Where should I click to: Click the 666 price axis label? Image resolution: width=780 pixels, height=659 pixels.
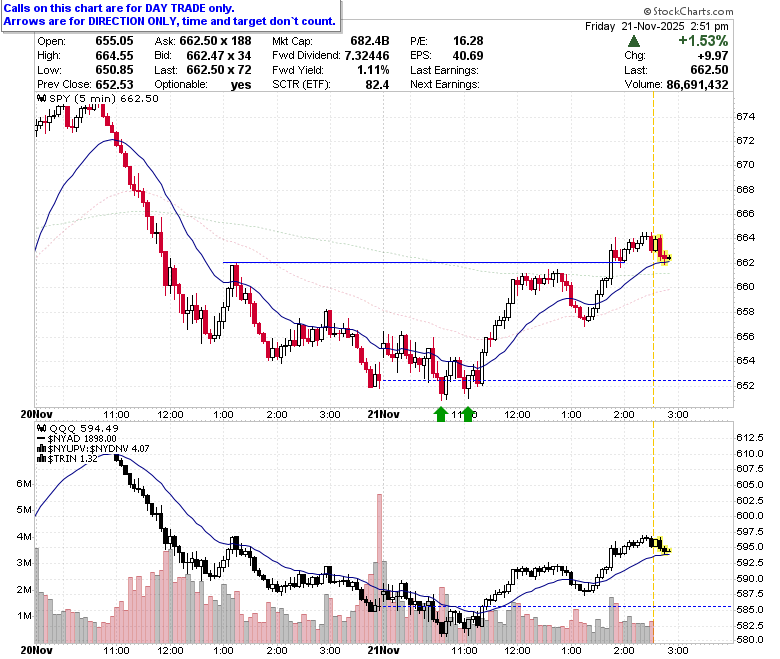pos(745,213)
